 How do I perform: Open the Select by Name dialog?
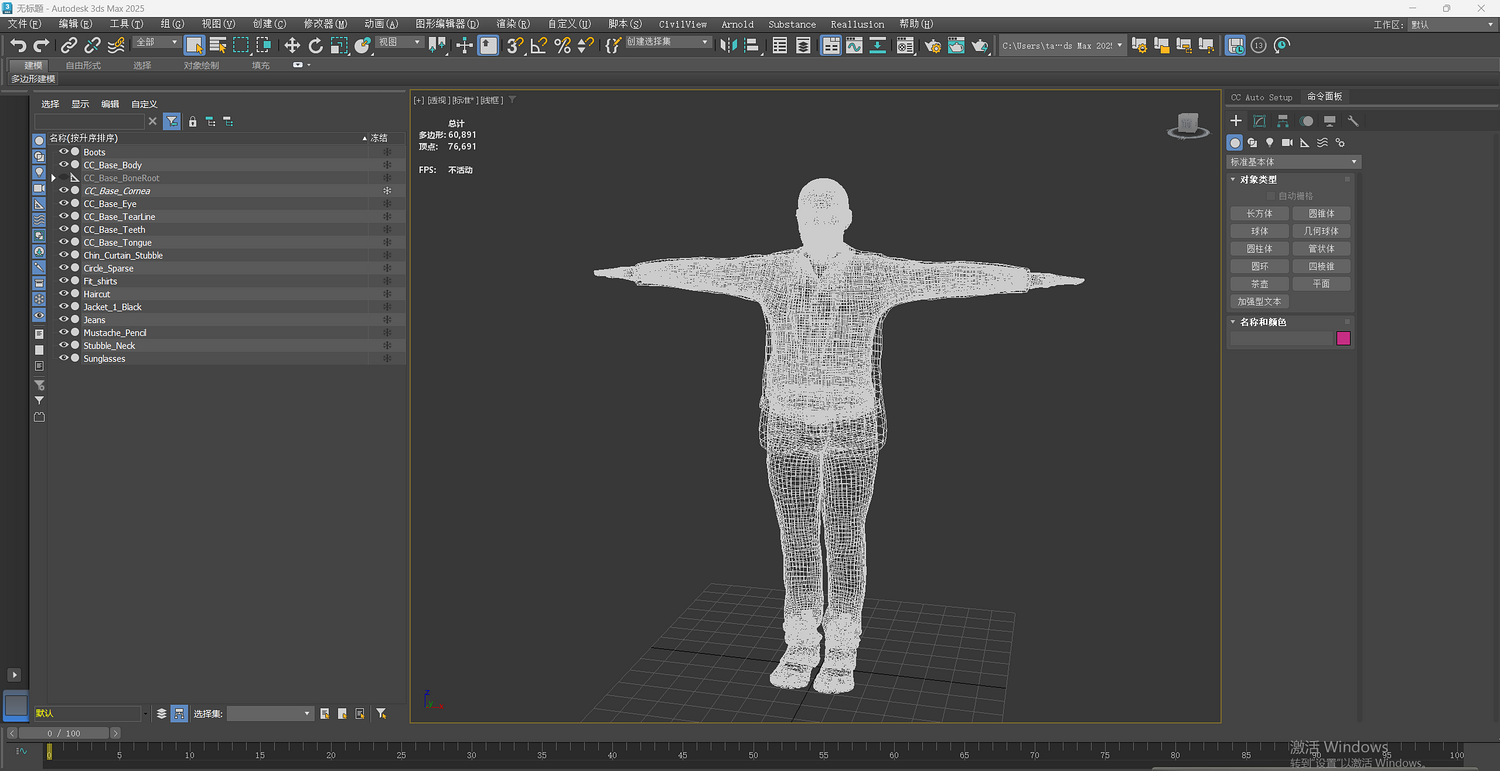point(218,45)
